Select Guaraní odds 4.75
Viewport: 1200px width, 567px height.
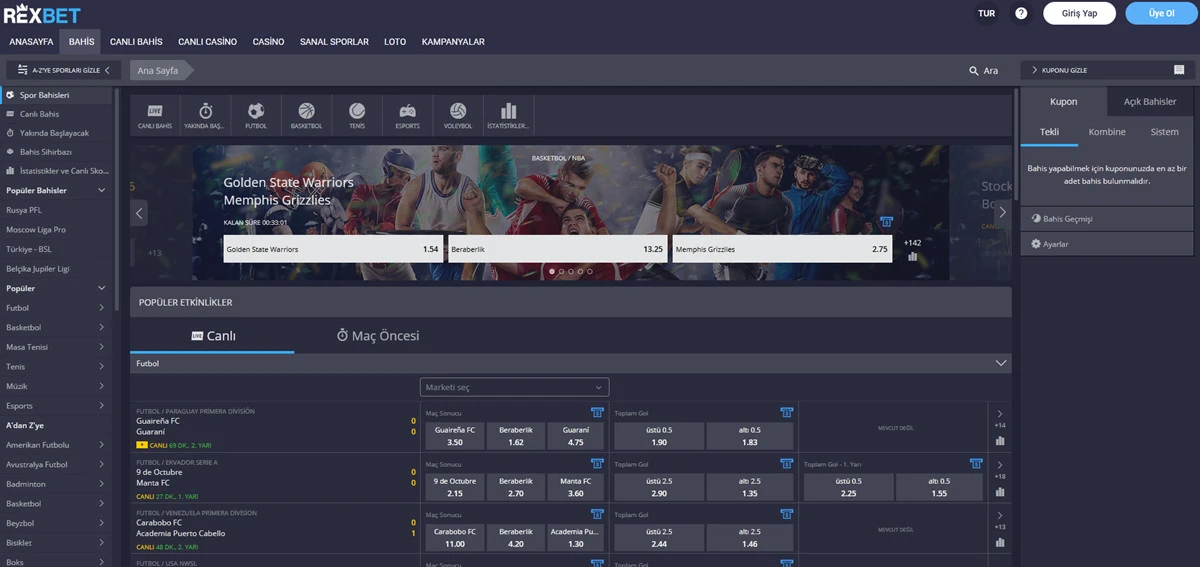coord(575,435)
